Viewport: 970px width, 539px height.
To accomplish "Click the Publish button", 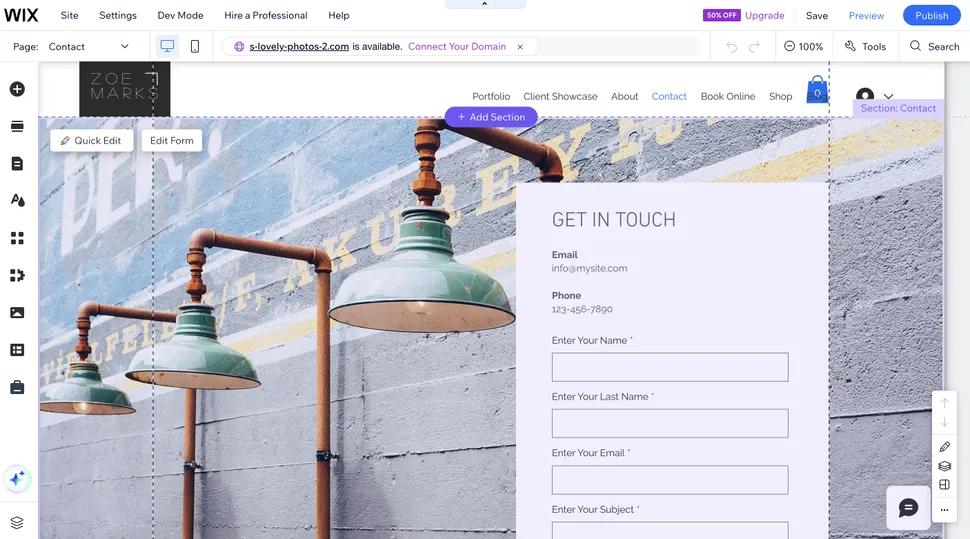I will (931, 15).
